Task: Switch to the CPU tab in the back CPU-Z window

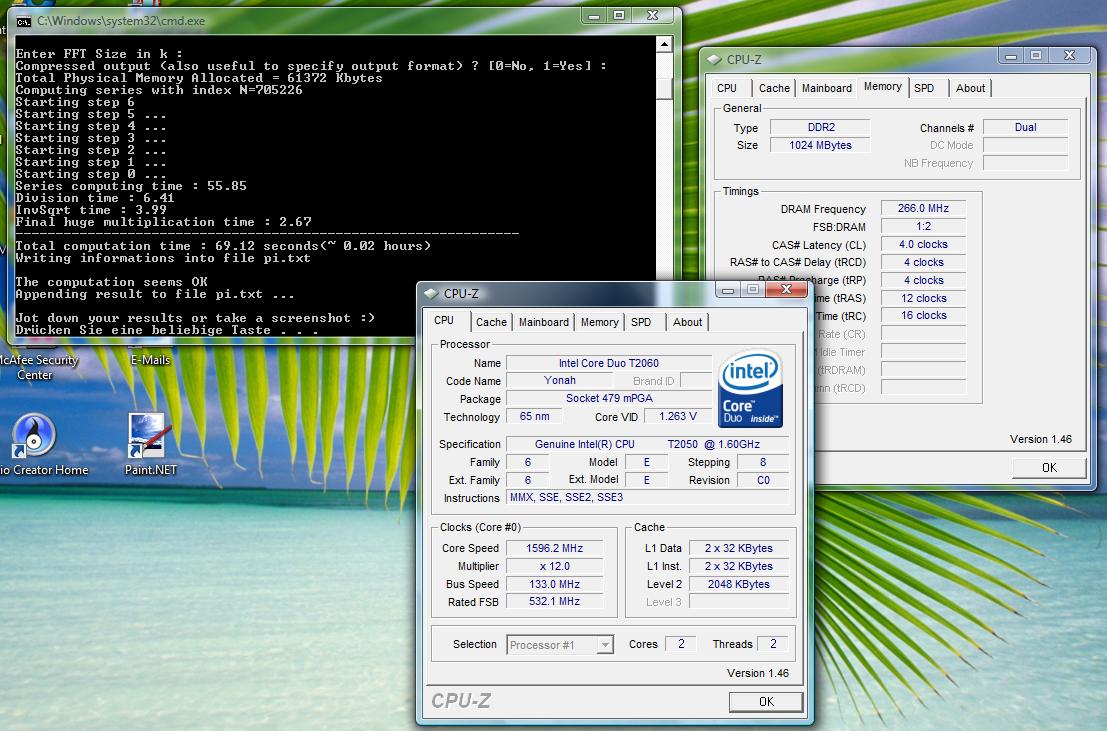Action: 726,88
